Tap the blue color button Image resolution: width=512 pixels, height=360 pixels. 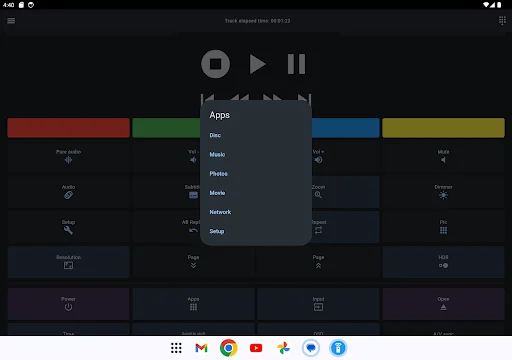pyautogui.click(x=346, y=128)
